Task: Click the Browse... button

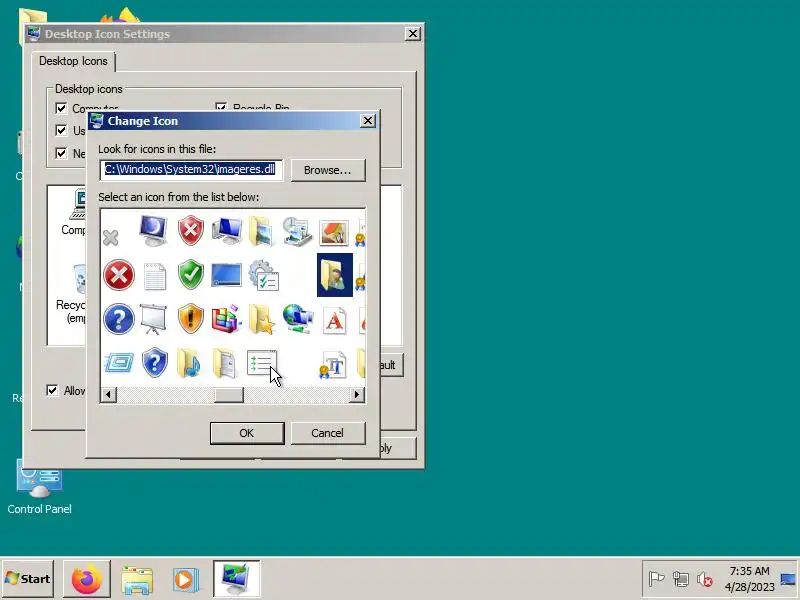Action: [328, 170]
